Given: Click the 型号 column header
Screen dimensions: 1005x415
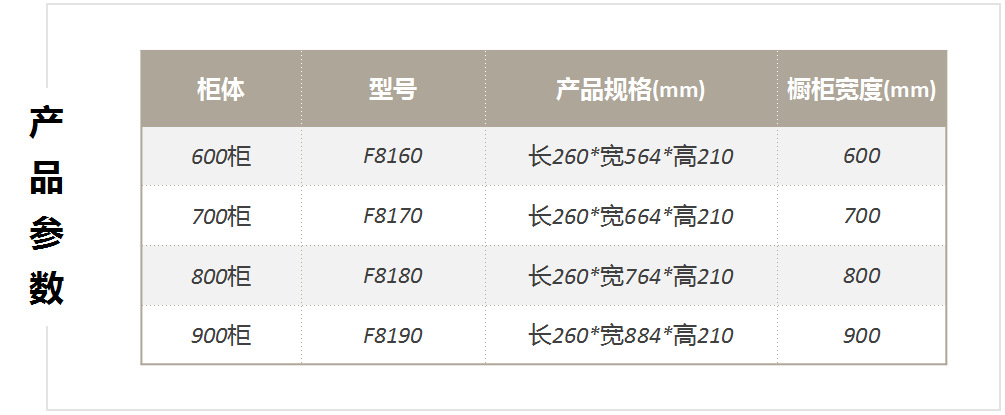Looking at the screenshot, I should tap(393, 90).
